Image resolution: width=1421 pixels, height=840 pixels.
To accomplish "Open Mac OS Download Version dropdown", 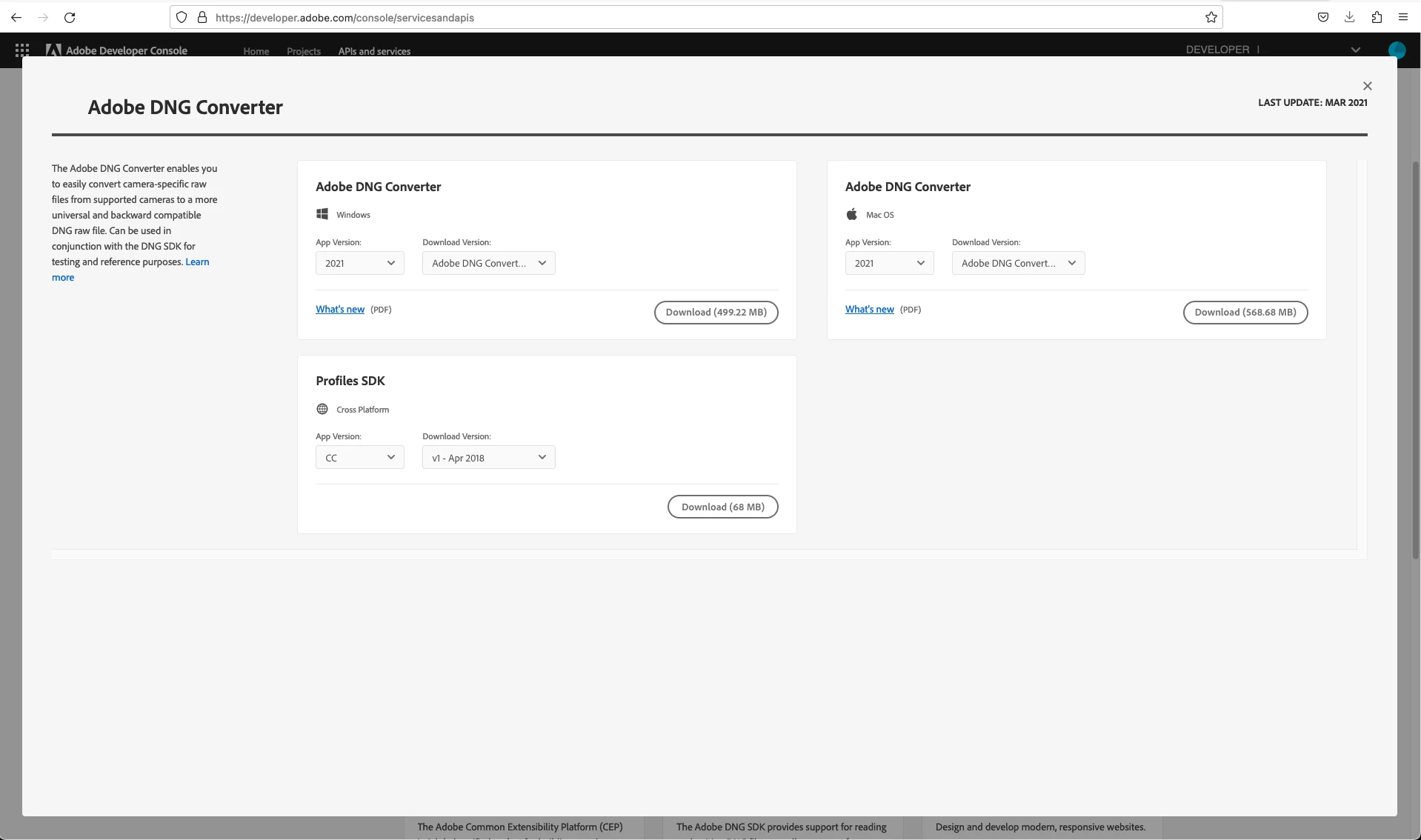I will (x=1018, y=263).
